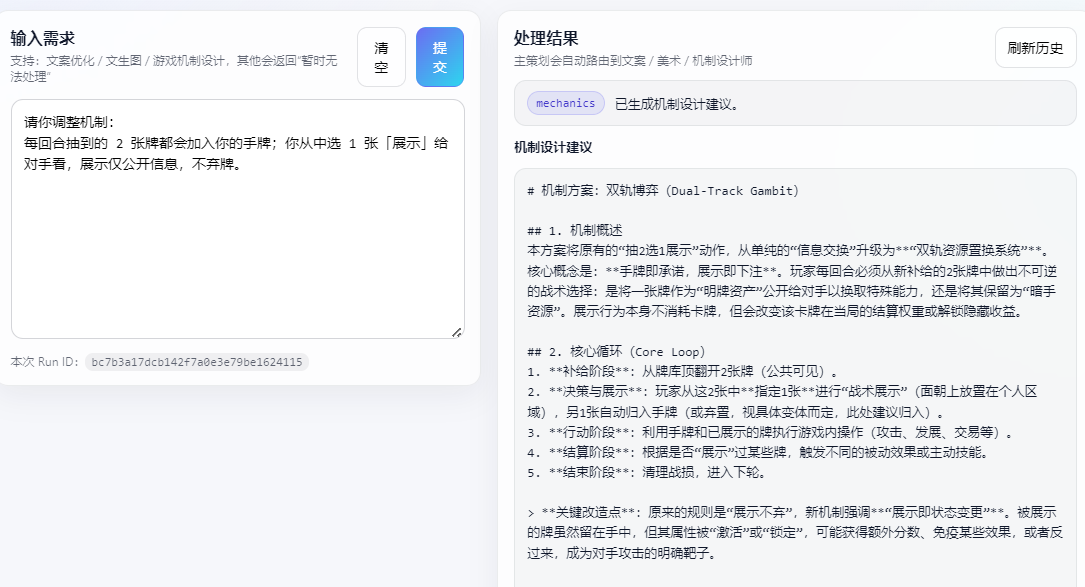Grab the textarea resize handle
This screenshot has height=587, width=1085.
coord(457,332)
